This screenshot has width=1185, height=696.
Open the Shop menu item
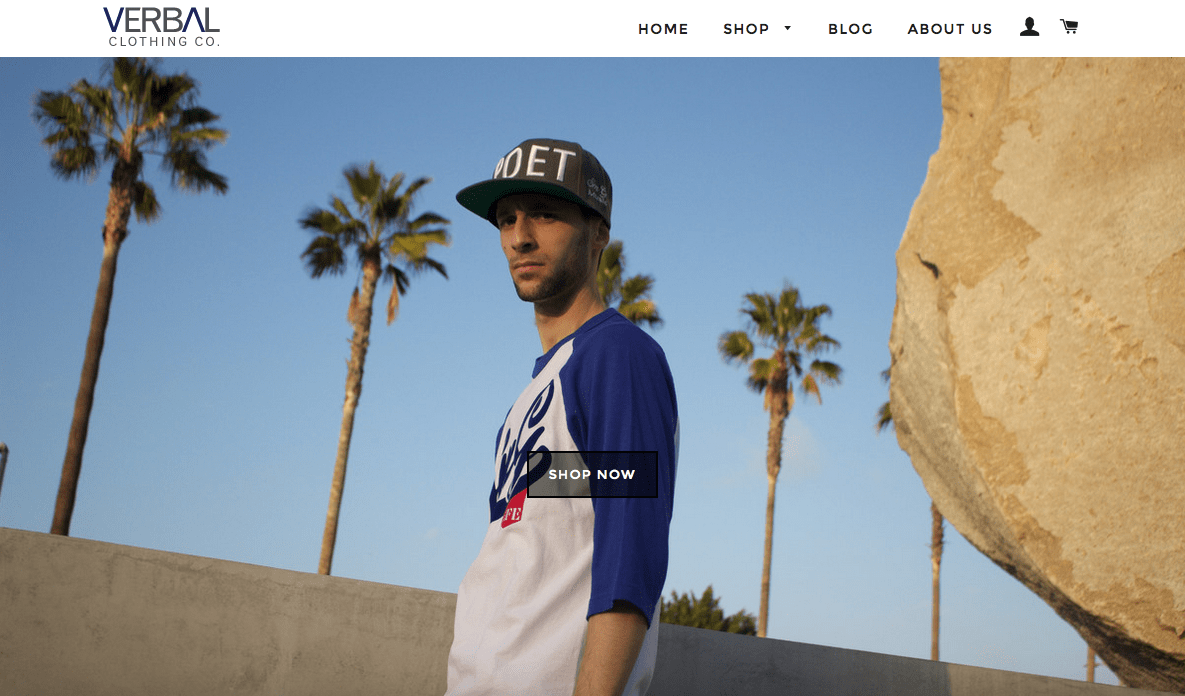click(x=746, y=29)
